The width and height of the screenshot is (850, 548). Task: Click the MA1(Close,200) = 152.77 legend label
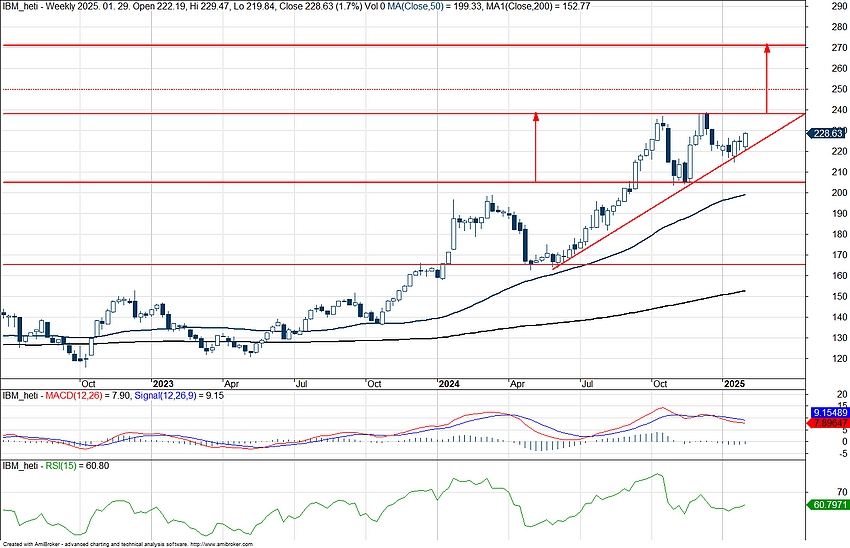pos(539,6)
